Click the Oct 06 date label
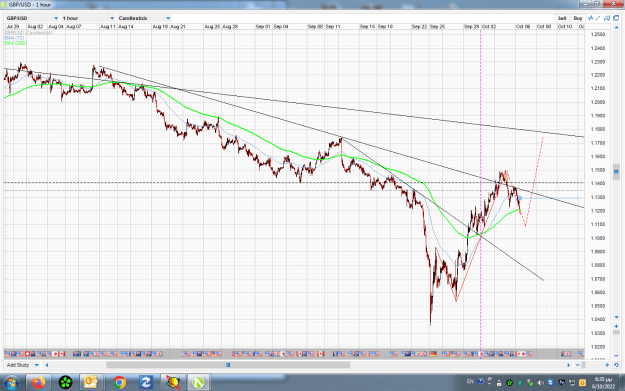625x391 pixels. pos(523,27)
